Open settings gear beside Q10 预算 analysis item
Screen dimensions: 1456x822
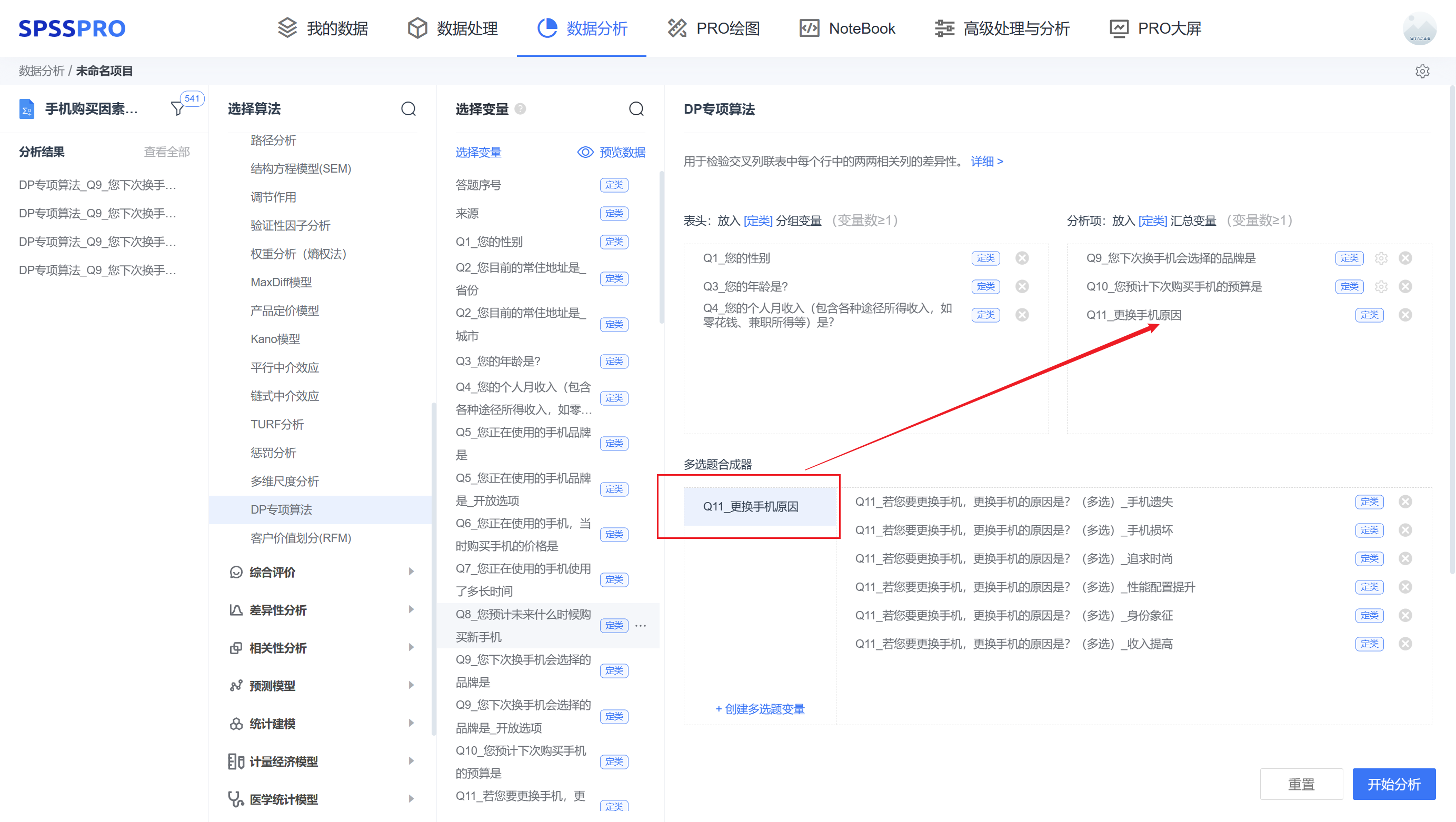[1381, 286]
